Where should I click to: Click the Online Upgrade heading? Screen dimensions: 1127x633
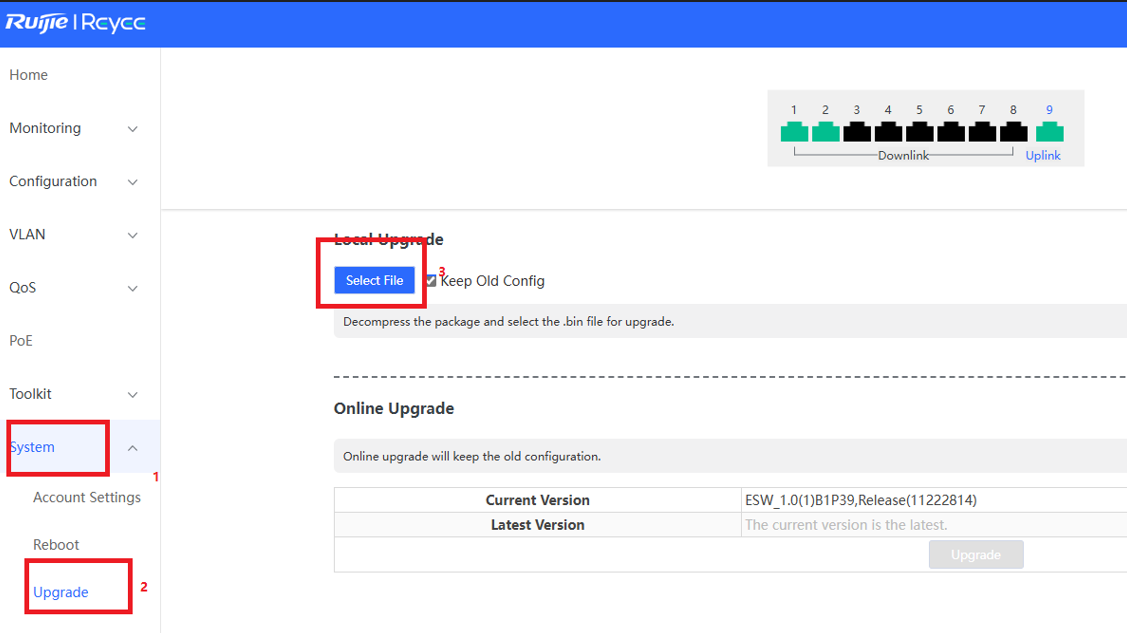point(394,408)
